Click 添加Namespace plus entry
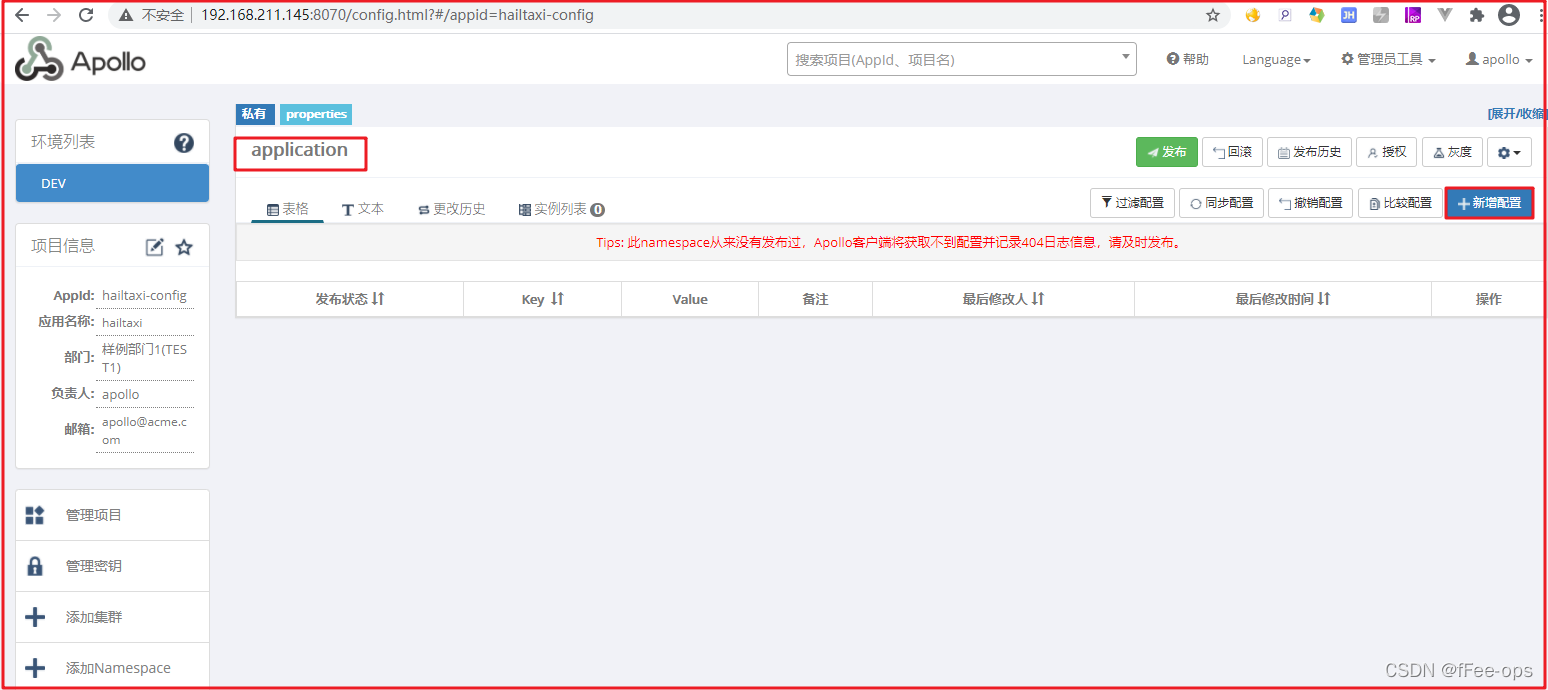 tap(113, 667)
